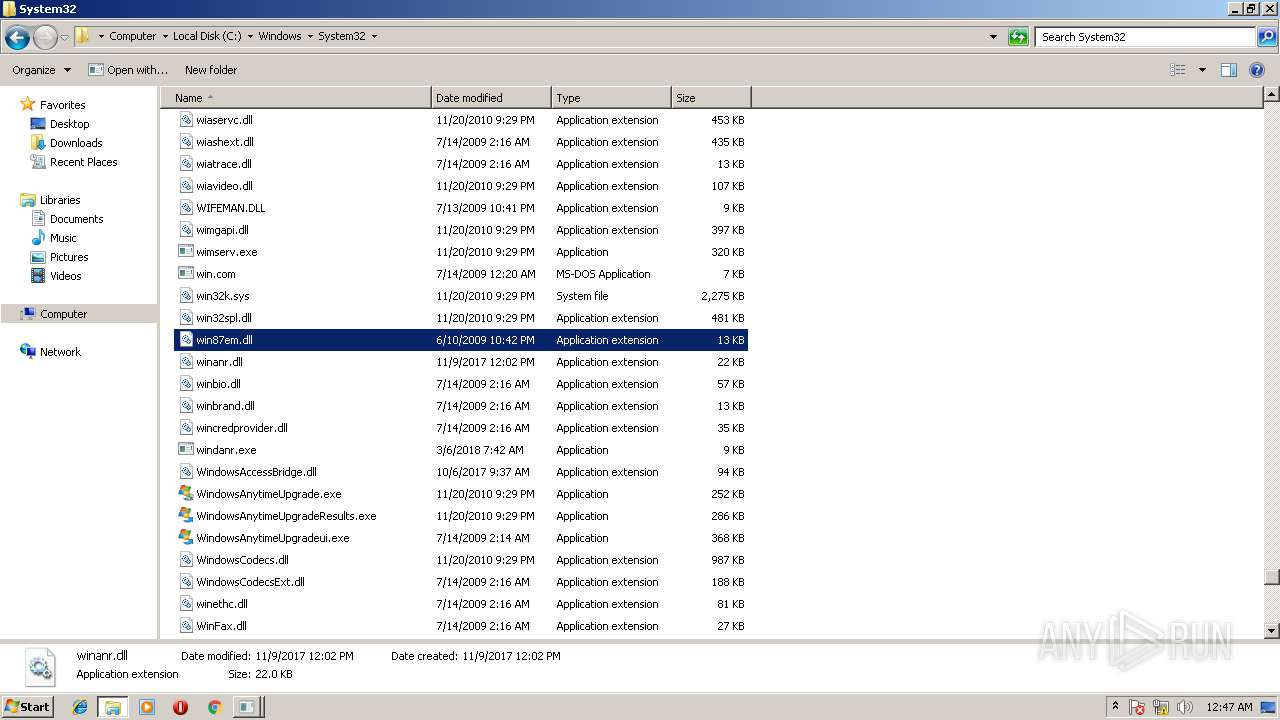
Task: Click the Open with... button
Action: pos(128,70)
